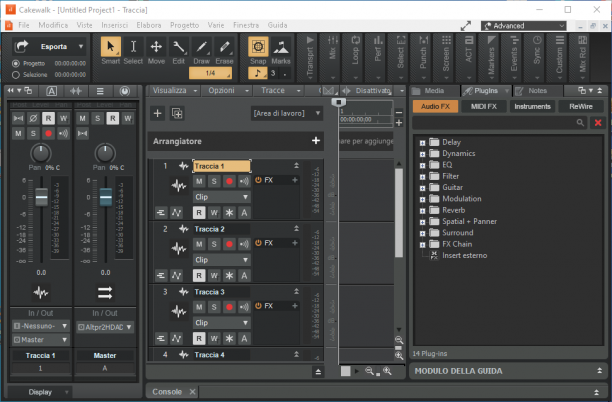Switch to the Media browser tab
The height and width of the screenshot is (402, 612).
pos(434,91)
